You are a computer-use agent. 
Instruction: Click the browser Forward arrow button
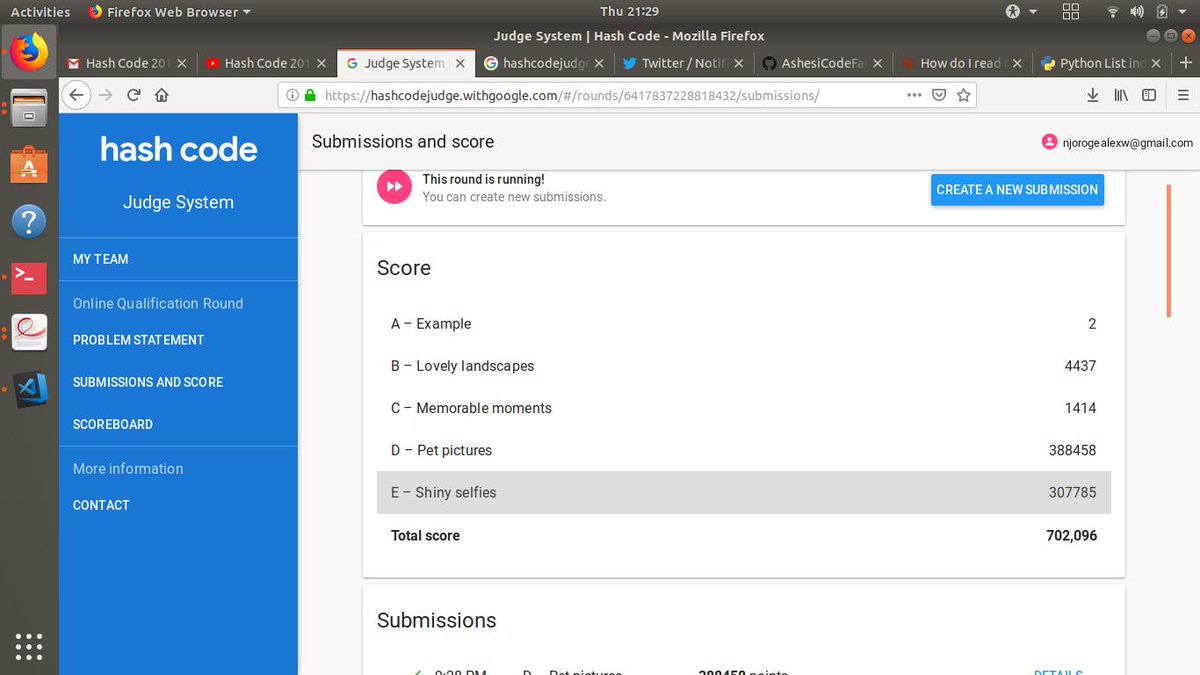pyautogui.click(x=106, y=96)
